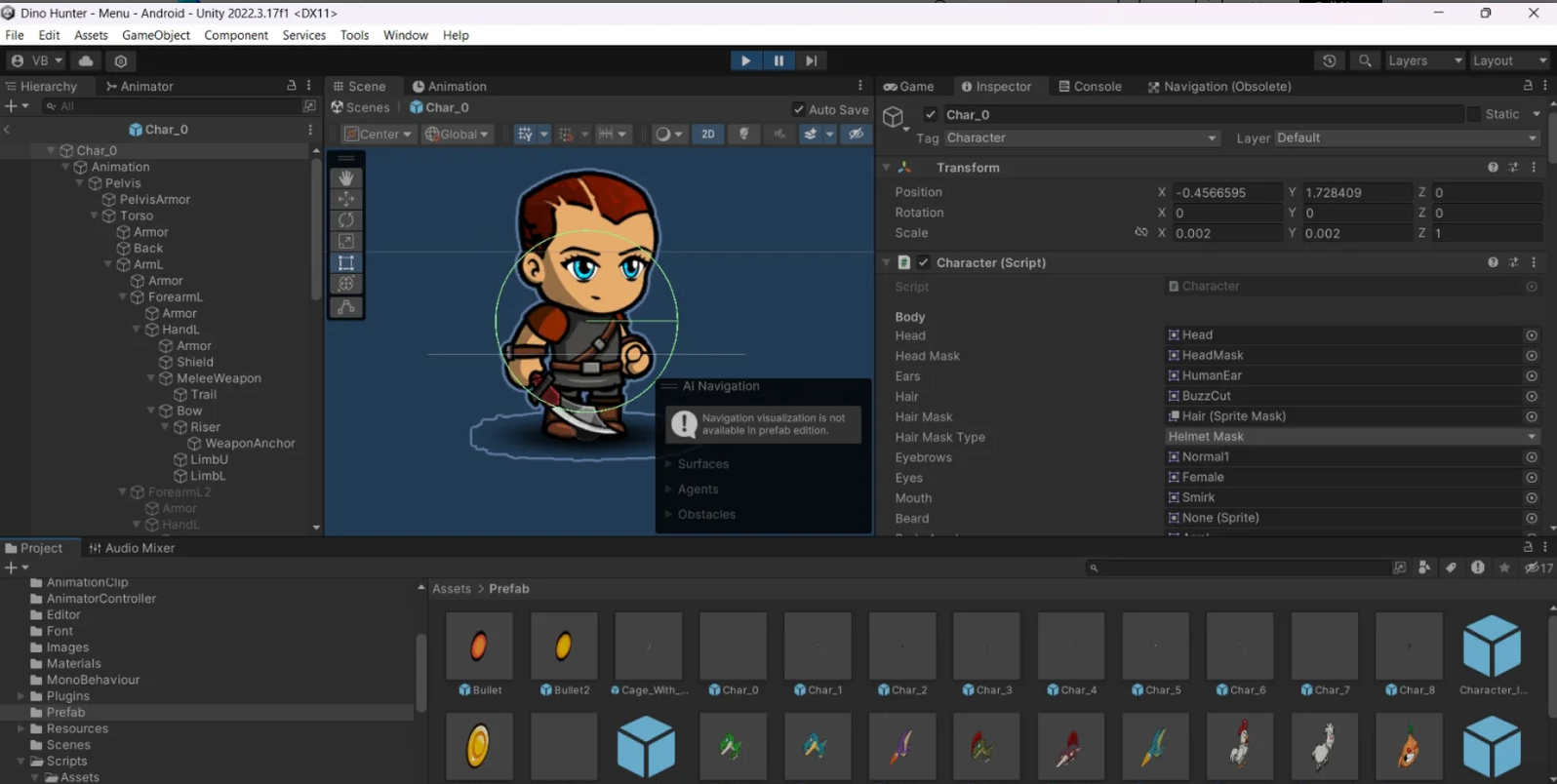Select the combined Transform tool
The image size is (1557, 784).
pyautogui.click(x=346, y=284)
